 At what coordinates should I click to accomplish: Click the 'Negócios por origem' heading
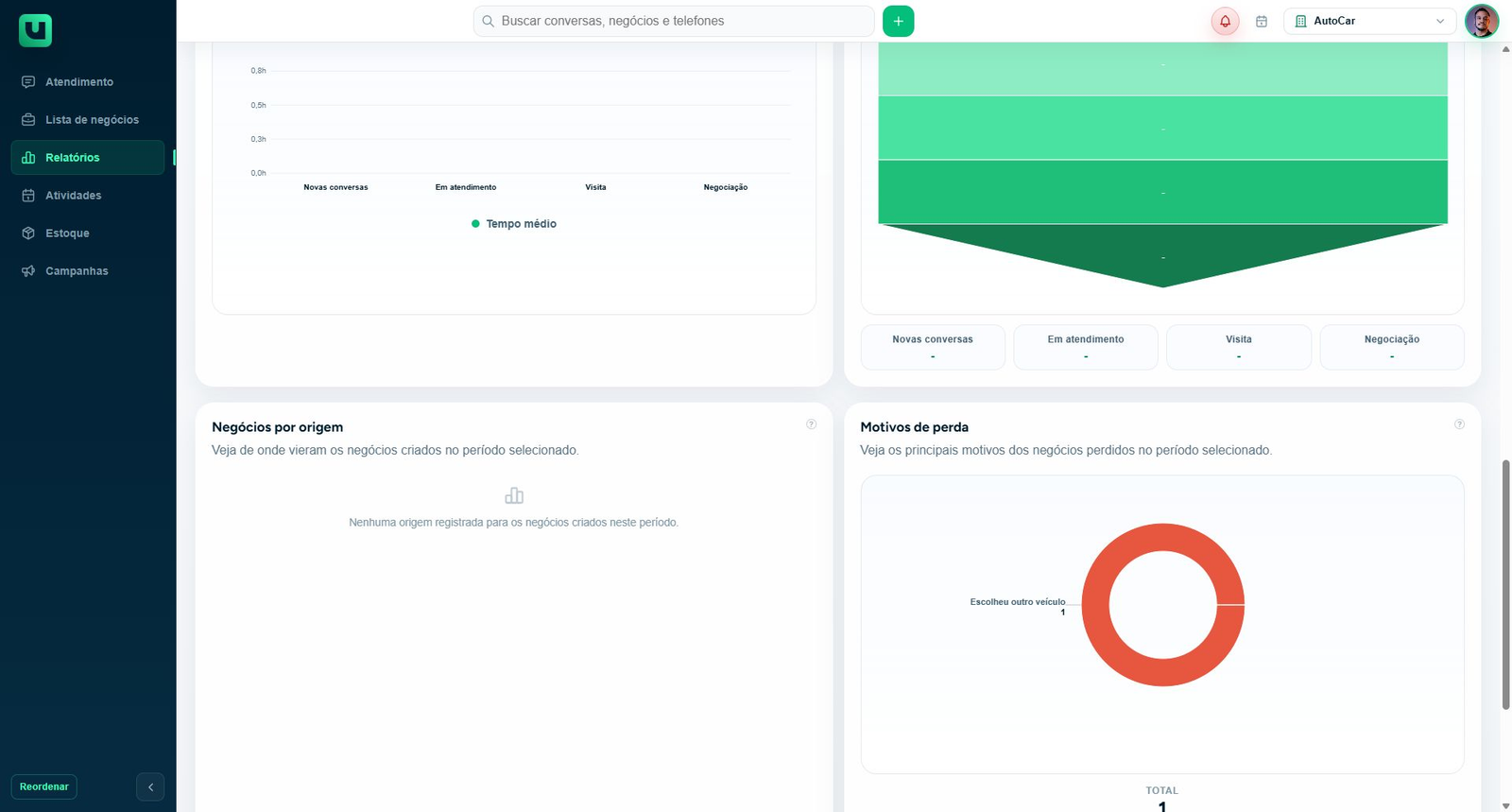point(278,427)
